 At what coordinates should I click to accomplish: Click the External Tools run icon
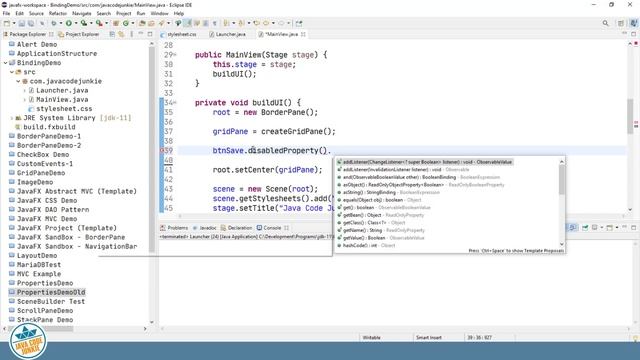click(x=99, y=23)
